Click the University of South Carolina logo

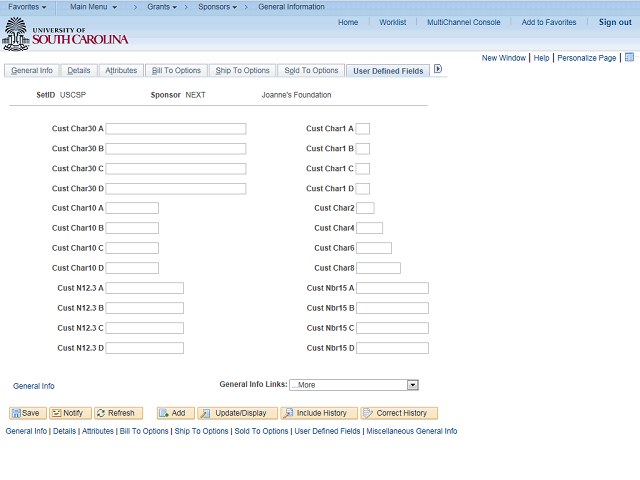[65, 35]
